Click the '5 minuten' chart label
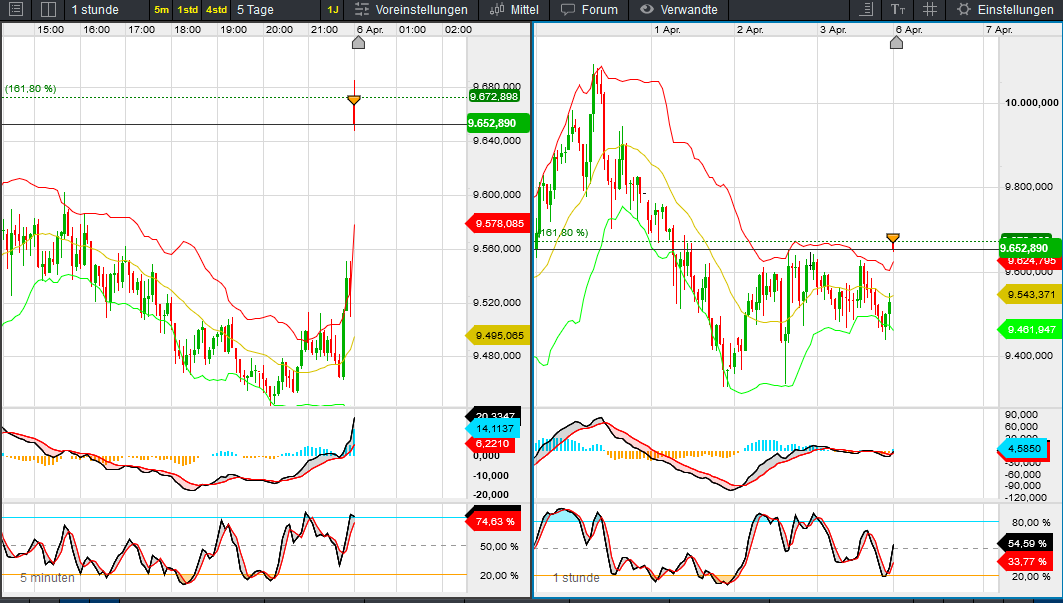 coord(47,578)
